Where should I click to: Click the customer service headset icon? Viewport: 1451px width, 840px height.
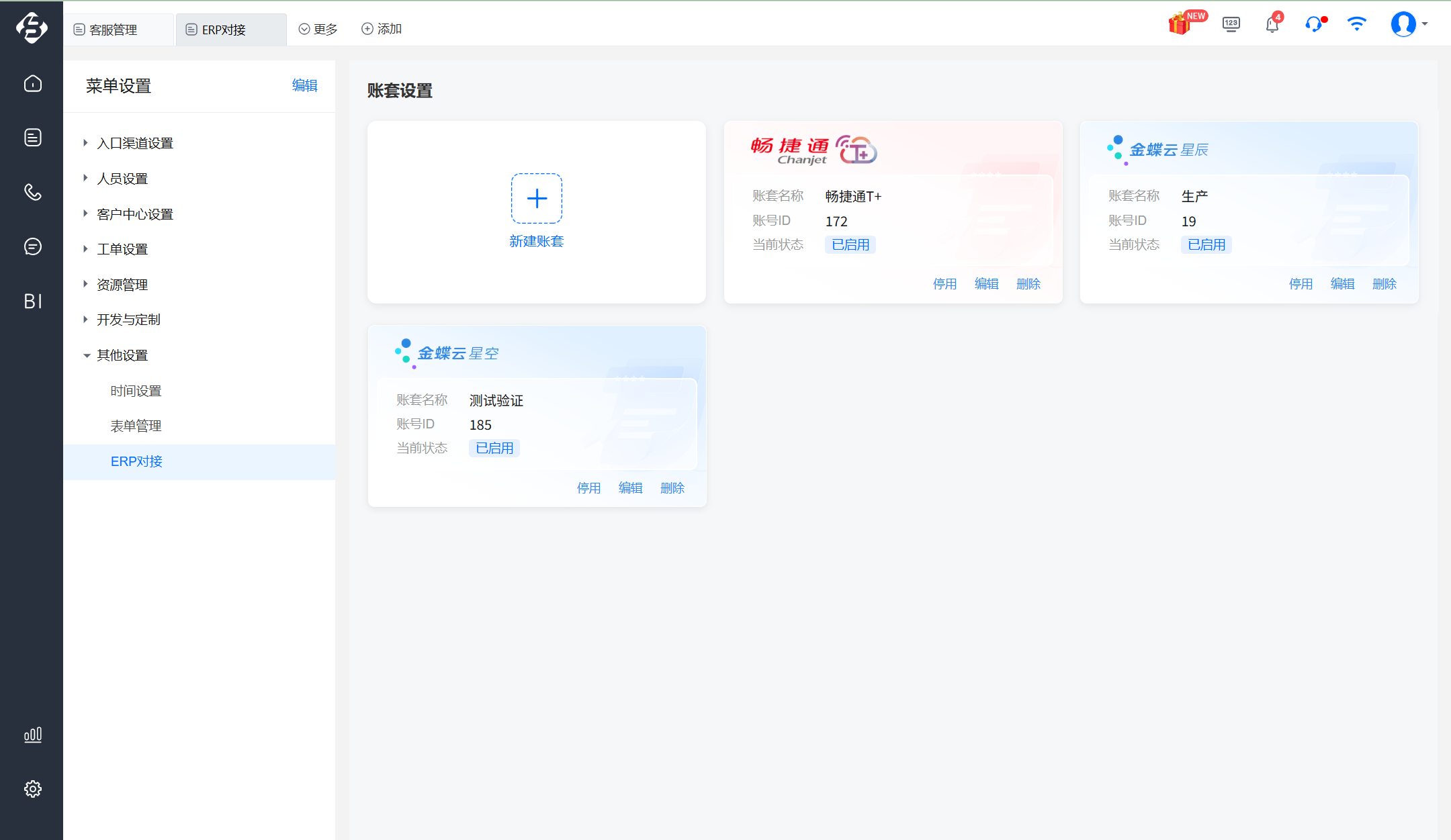(x=1315, y=24)
